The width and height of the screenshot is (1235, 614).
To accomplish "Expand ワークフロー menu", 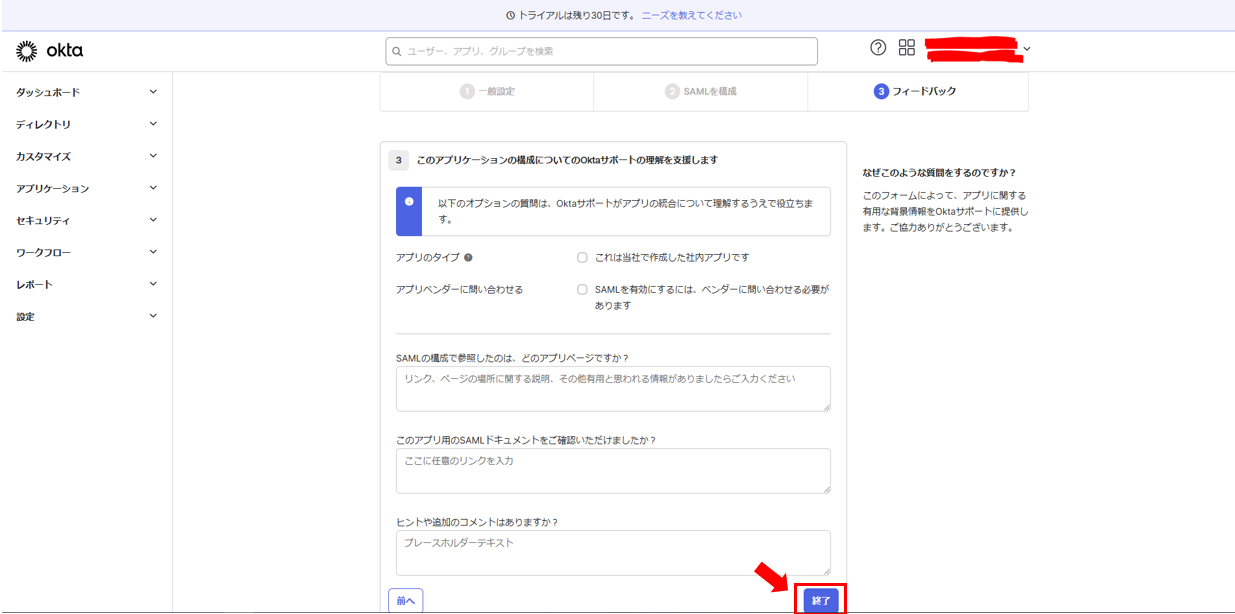I will [x=86, y=252].
